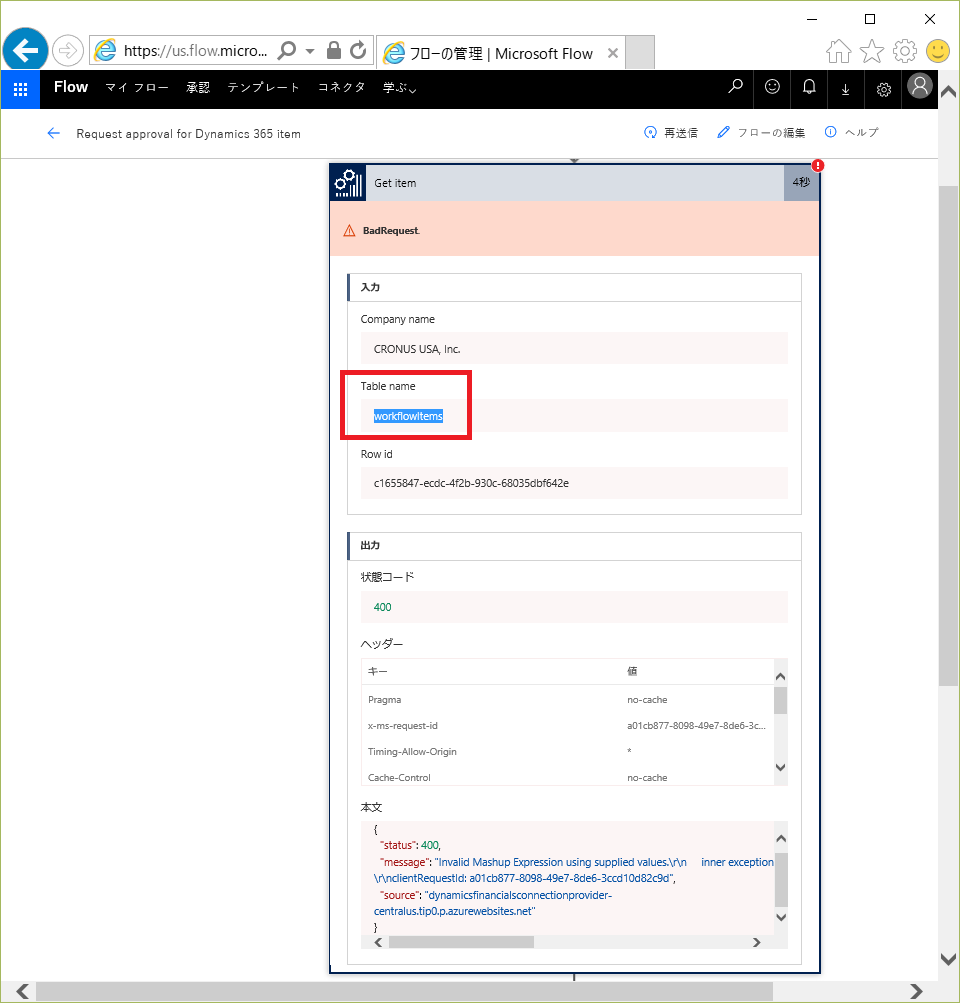
Task: Click the Cache-Control header row
Action: (x=567, y=777)
